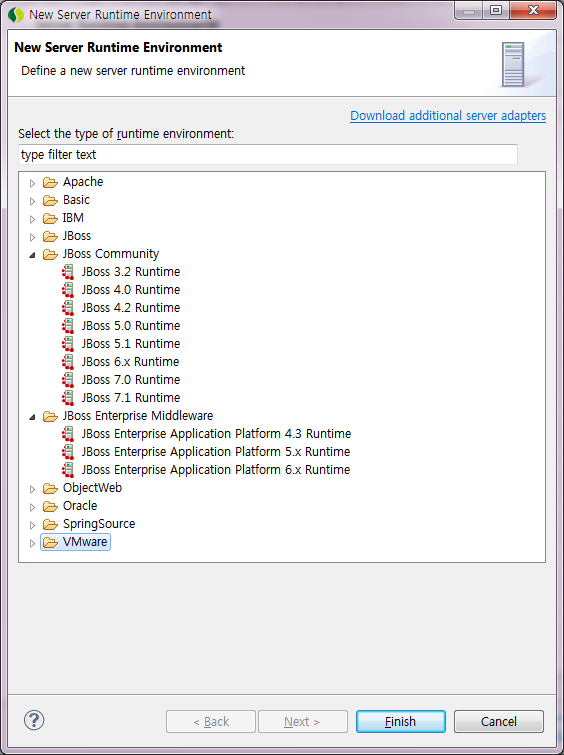The width and height of the screenshot is (564, 755).
Task: Select the Oracle tree label
Action: pos(80,506)
